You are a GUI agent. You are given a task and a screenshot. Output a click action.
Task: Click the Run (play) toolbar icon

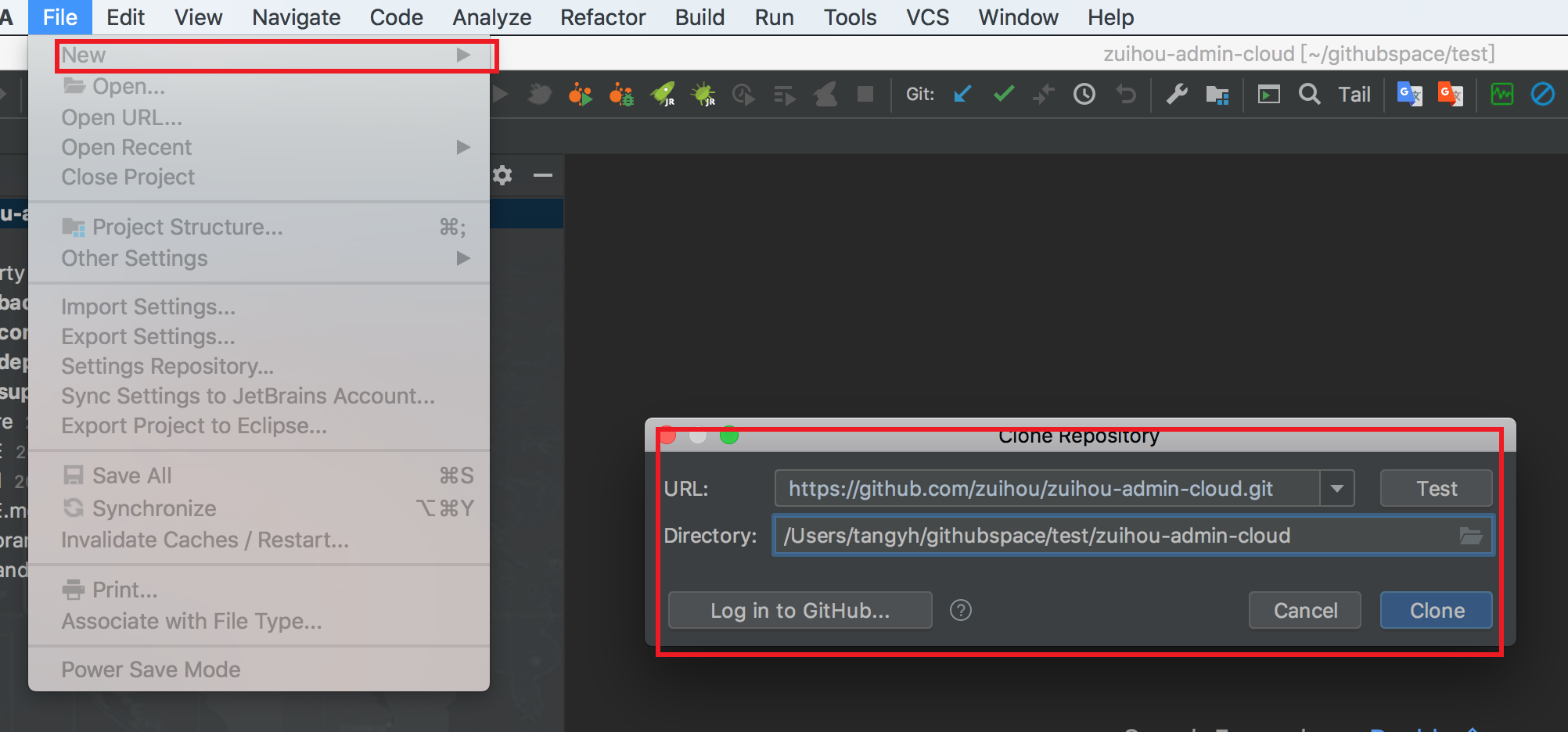(x=500, y=95)
